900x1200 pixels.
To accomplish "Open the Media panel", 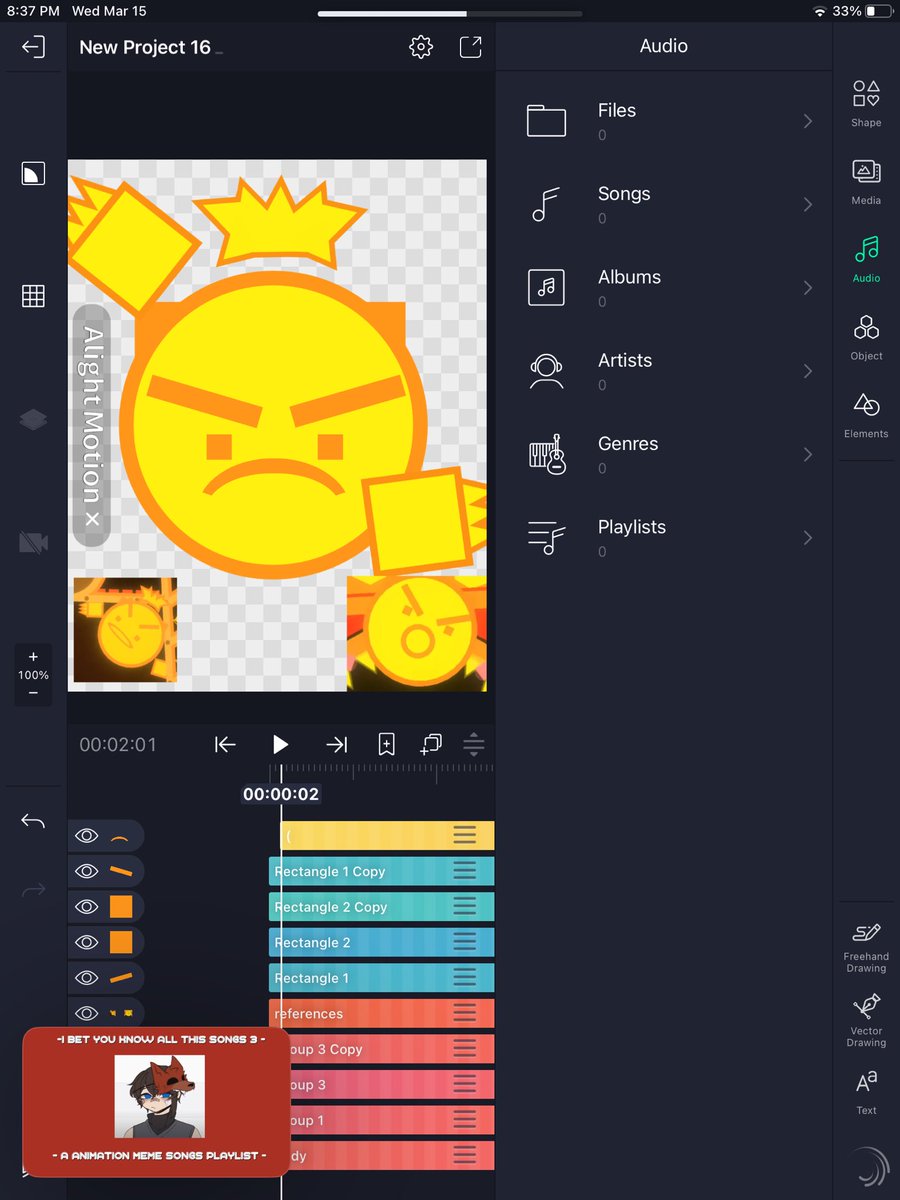I will 866,182.
